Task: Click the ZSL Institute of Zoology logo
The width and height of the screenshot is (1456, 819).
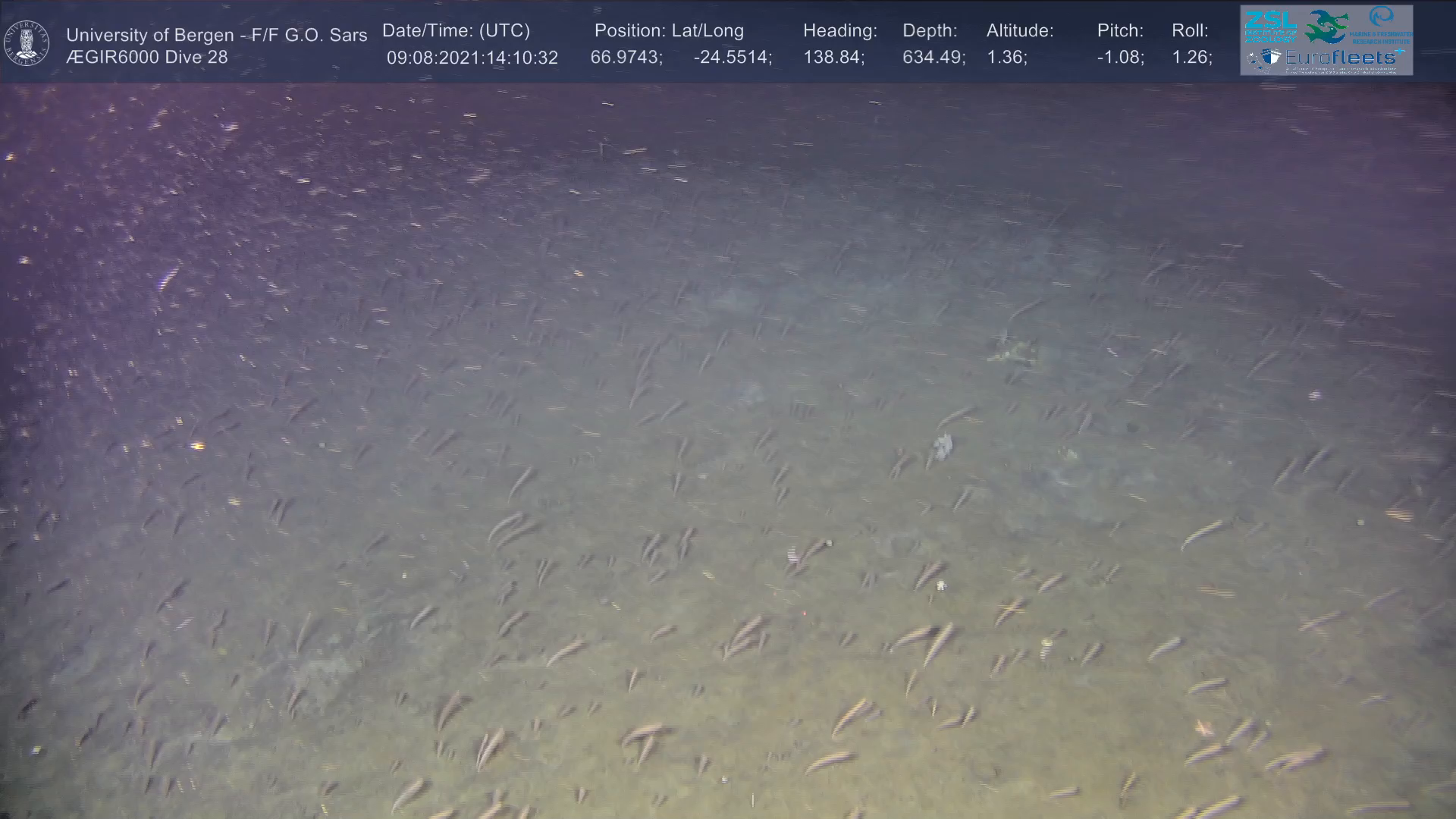Action: [1270, 25]
